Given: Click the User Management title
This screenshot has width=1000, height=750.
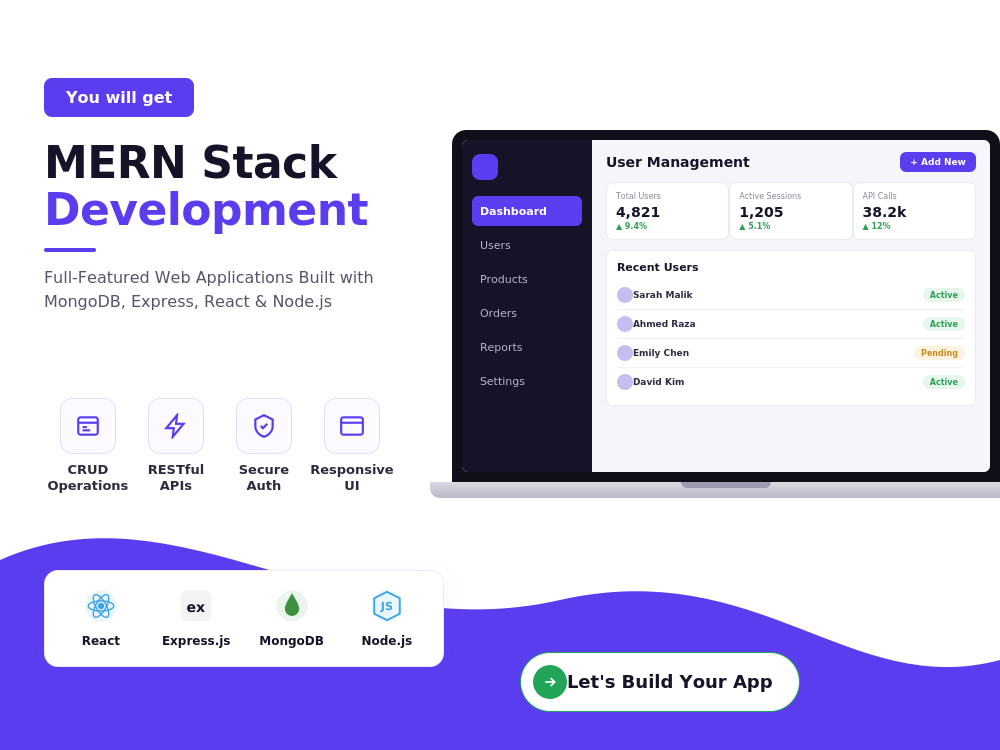Looking at the screenshot, I should [x=678, y=163].
